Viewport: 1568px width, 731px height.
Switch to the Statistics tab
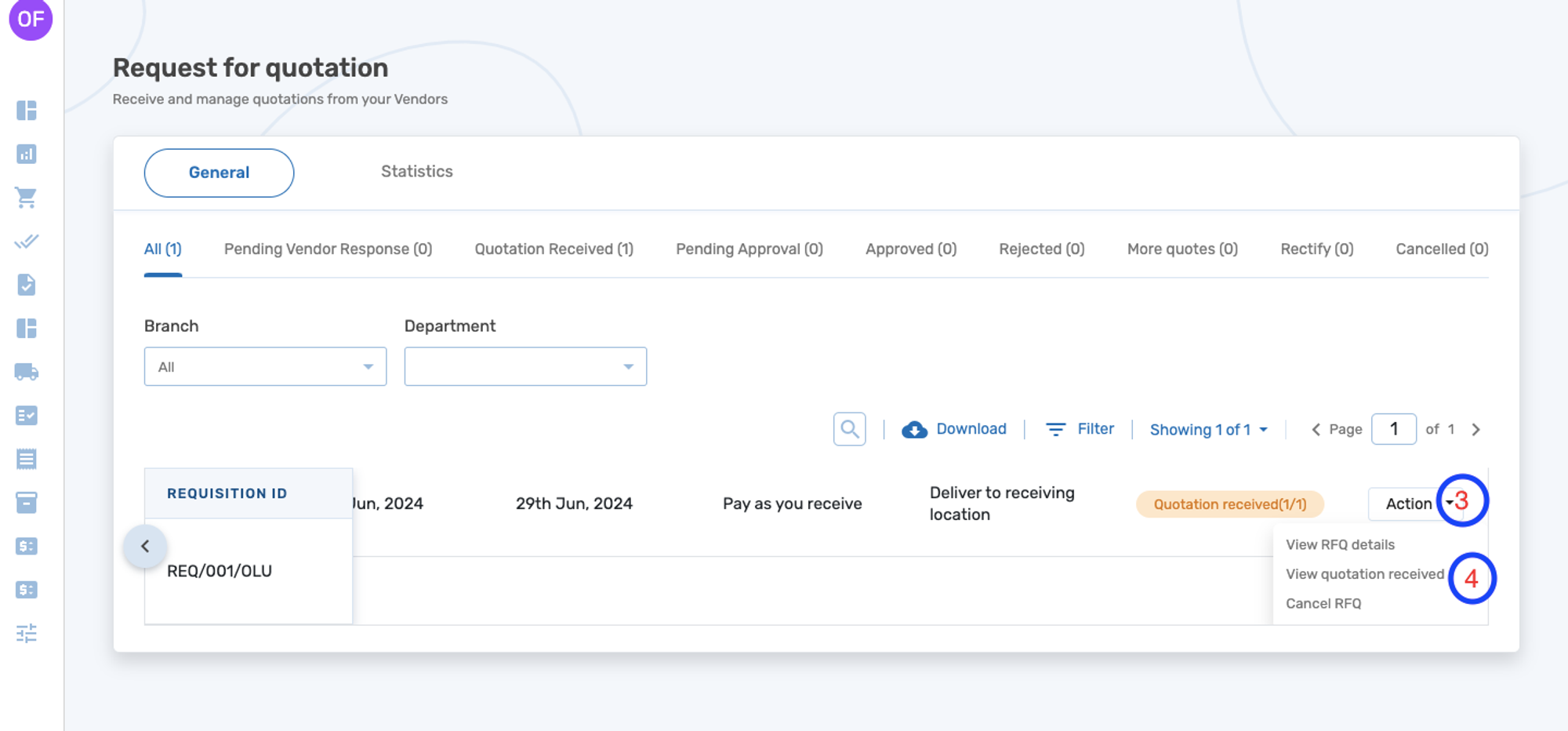coord(416,172)
